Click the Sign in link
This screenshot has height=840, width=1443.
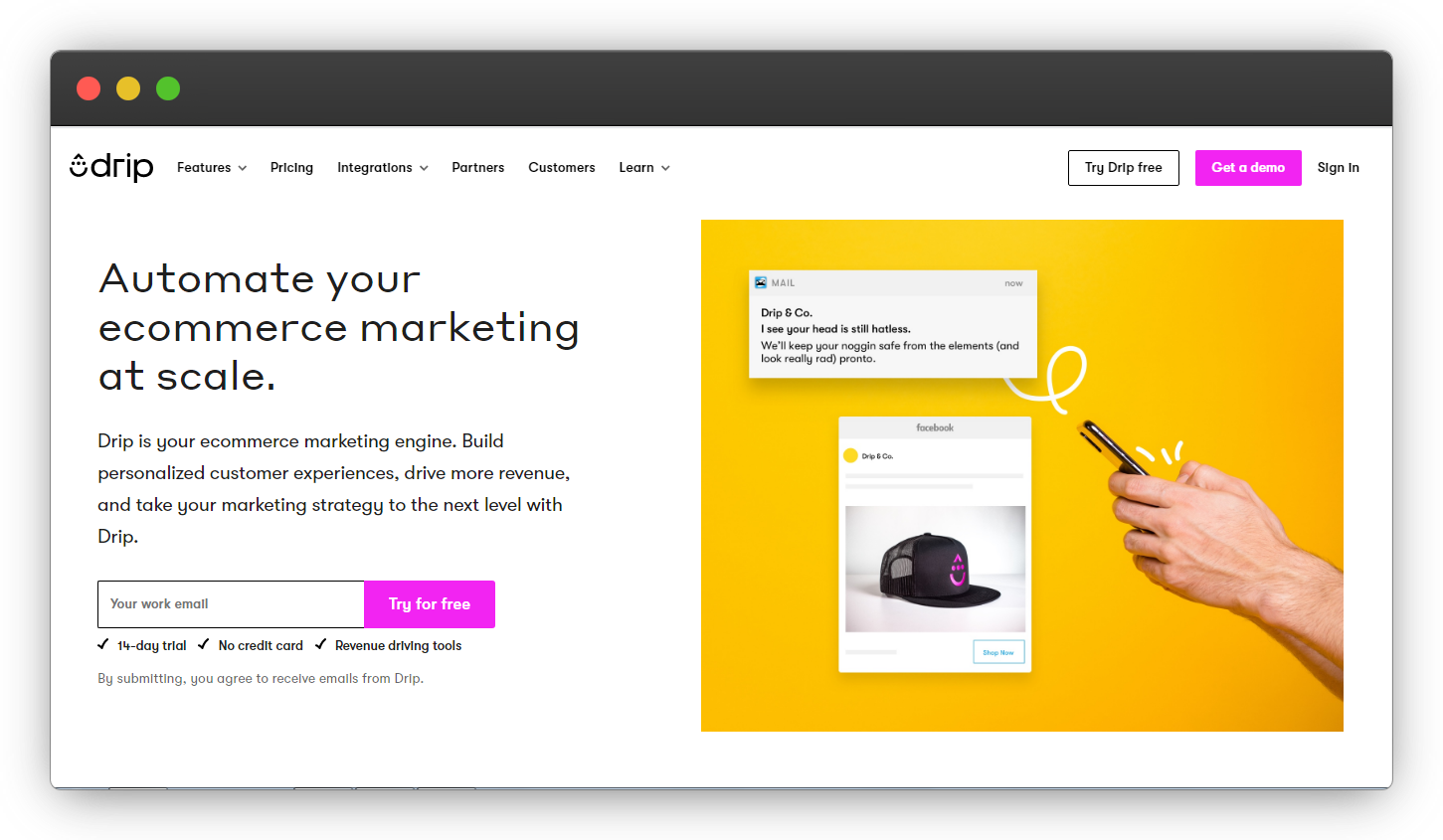[x=1338, y=167]
